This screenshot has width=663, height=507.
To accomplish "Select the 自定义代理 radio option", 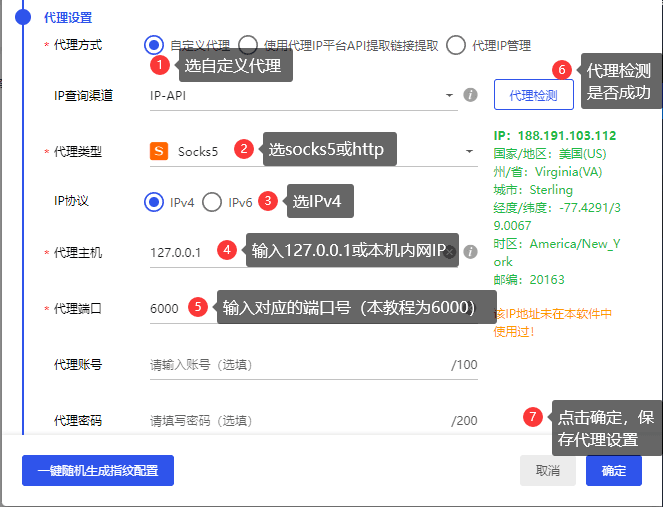I will (x=153, y=45).
